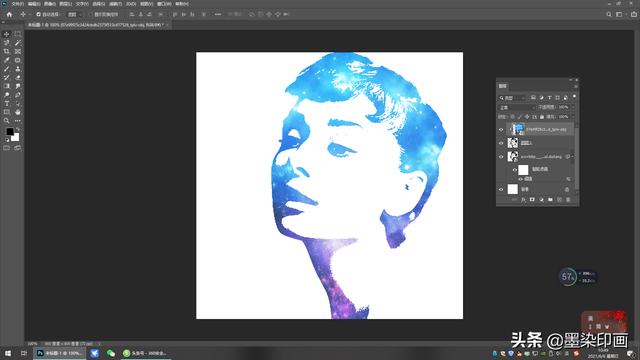Open the Edit Toolbar three-dots button

click(x=18, y=121)
